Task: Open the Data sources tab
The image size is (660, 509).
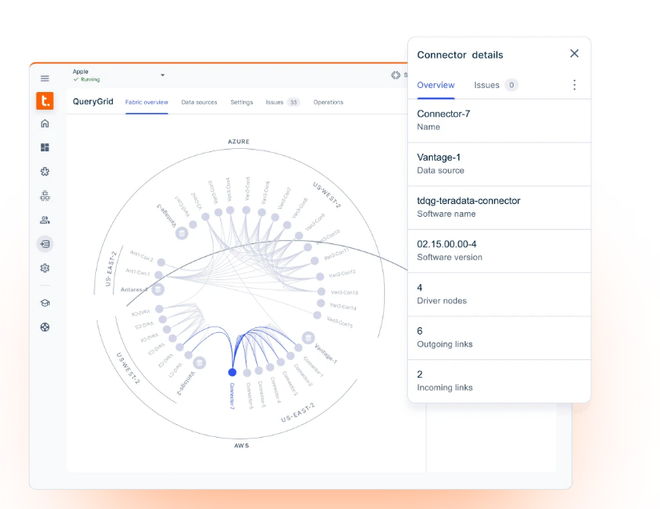Action: (199, 102)
